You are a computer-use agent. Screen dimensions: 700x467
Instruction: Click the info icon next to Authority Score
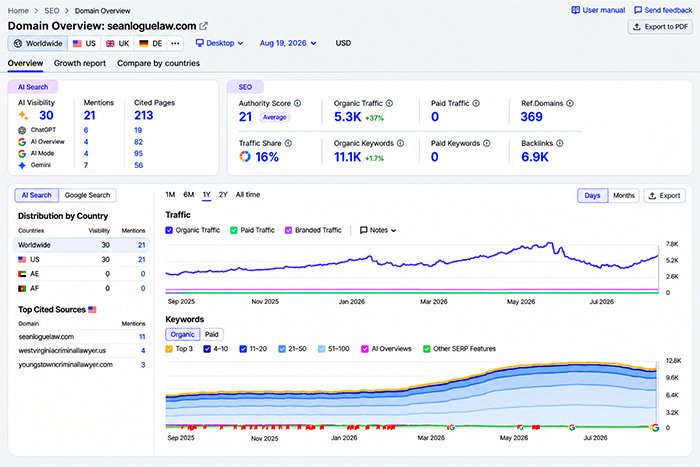click(x=297, y=103)
